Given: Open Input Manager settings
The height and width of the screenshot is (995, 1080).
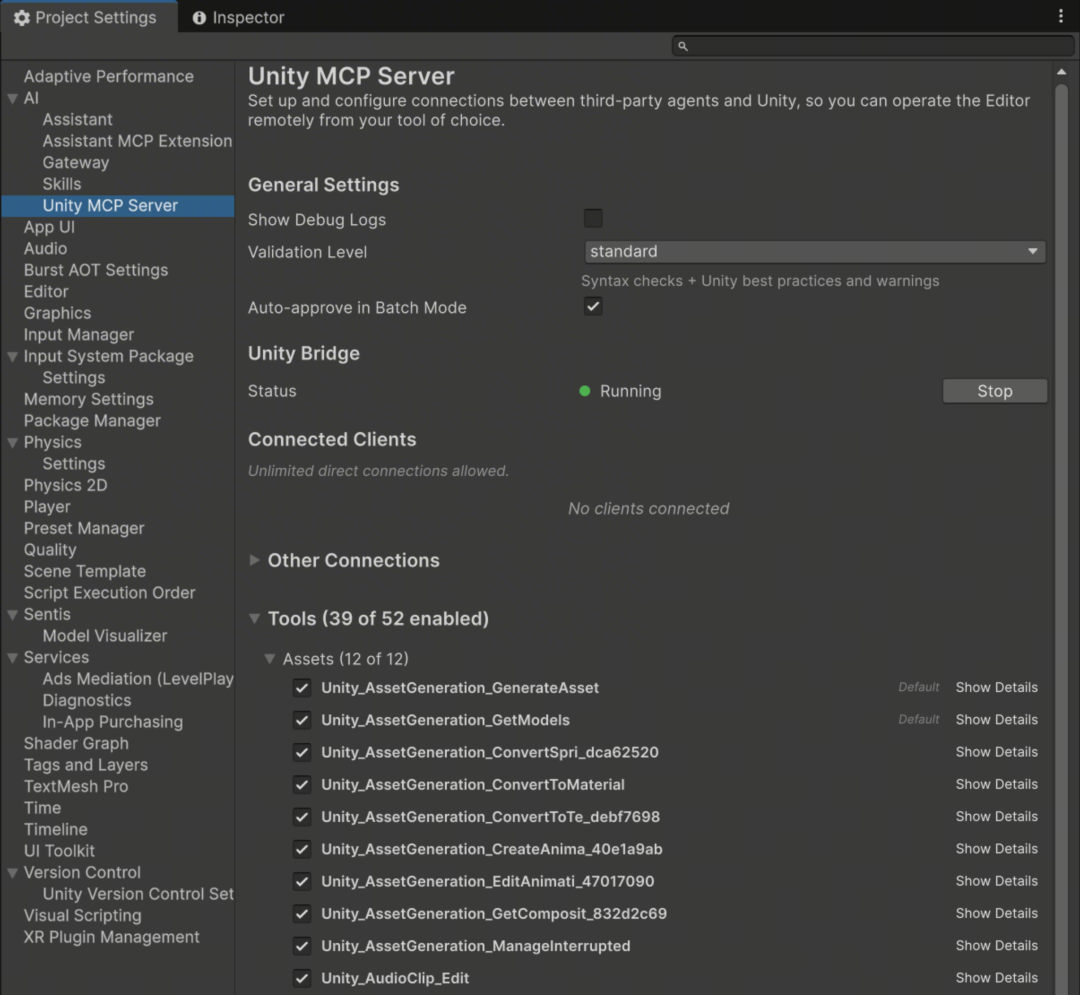Looking at the screenshot, I should (x=79, y=335).
